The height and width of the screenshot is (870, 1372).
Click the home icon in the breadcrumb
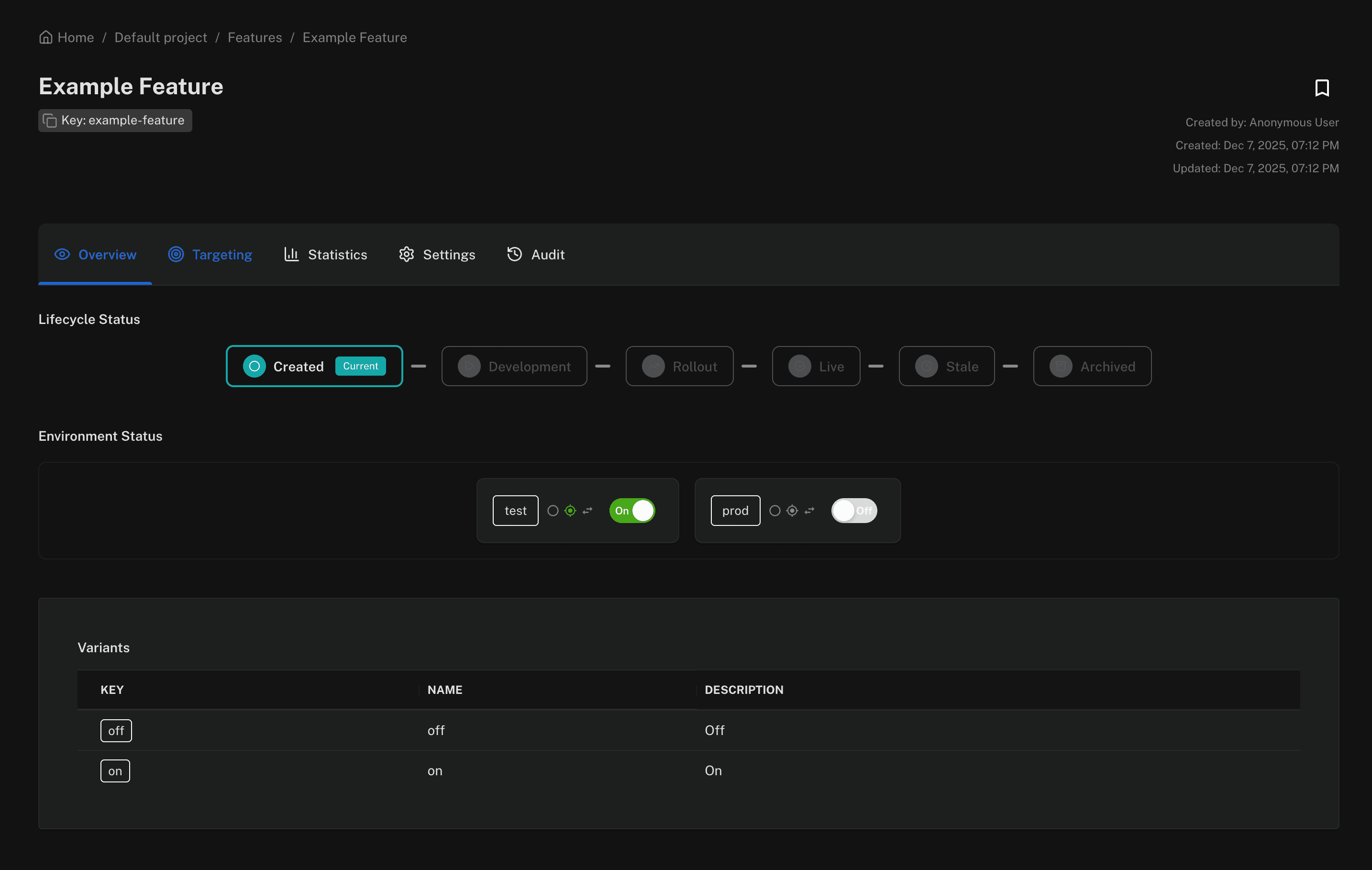pos(45,36)
